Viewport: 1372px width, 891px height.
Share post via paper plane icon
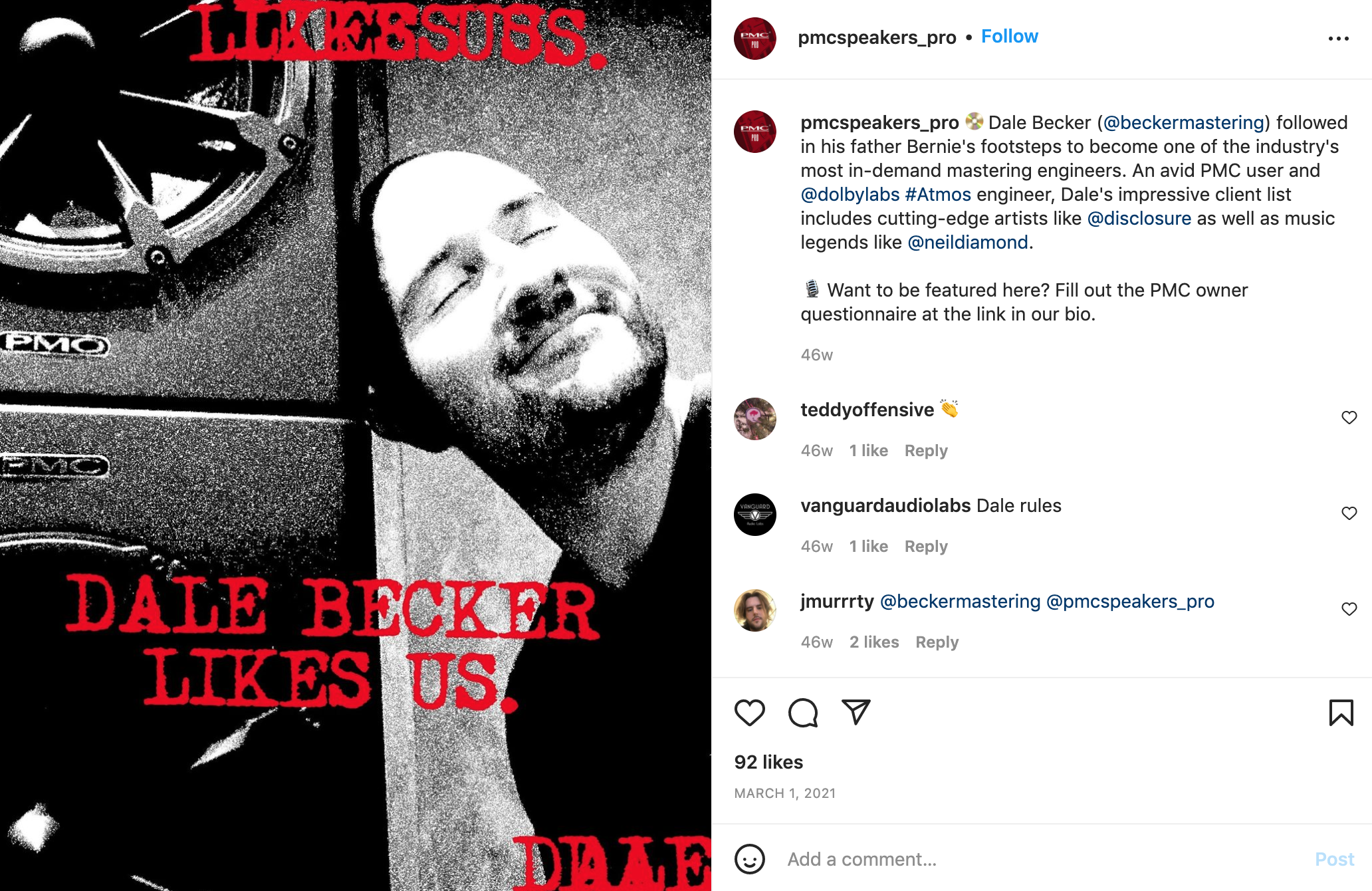pyautogui.click(x=856, y=712)
